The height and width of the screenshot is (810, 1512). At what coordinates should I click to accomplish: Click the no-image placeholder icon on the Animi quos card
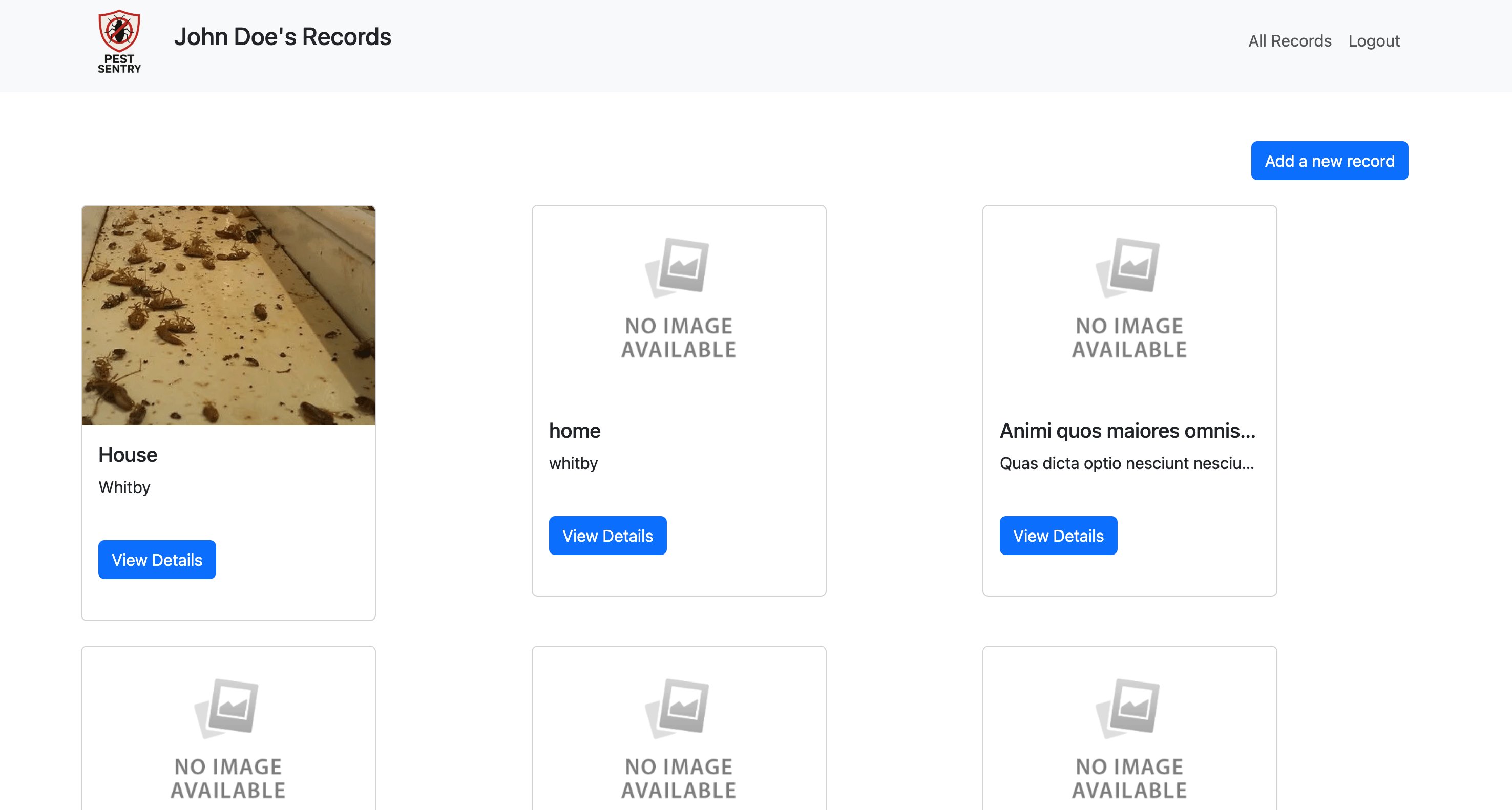[x=1128, y=267]
